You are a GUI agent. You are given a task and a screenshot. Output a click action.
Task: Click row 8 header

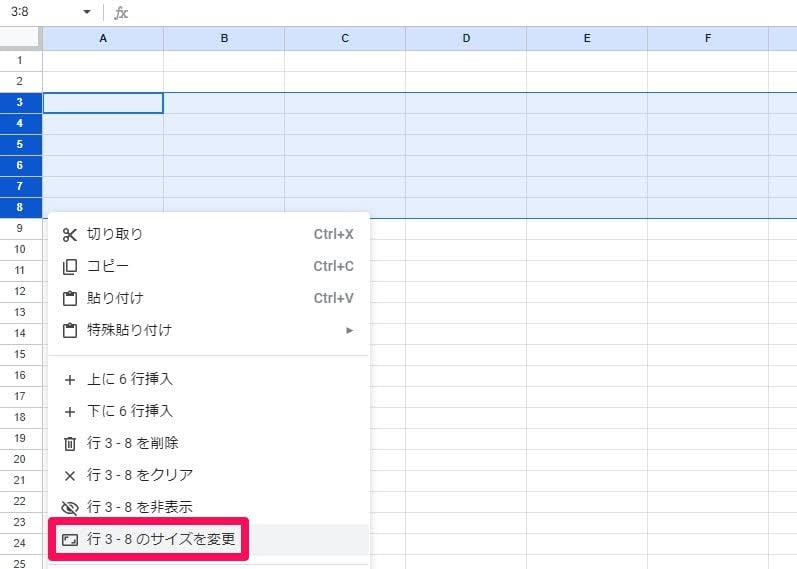20,207
